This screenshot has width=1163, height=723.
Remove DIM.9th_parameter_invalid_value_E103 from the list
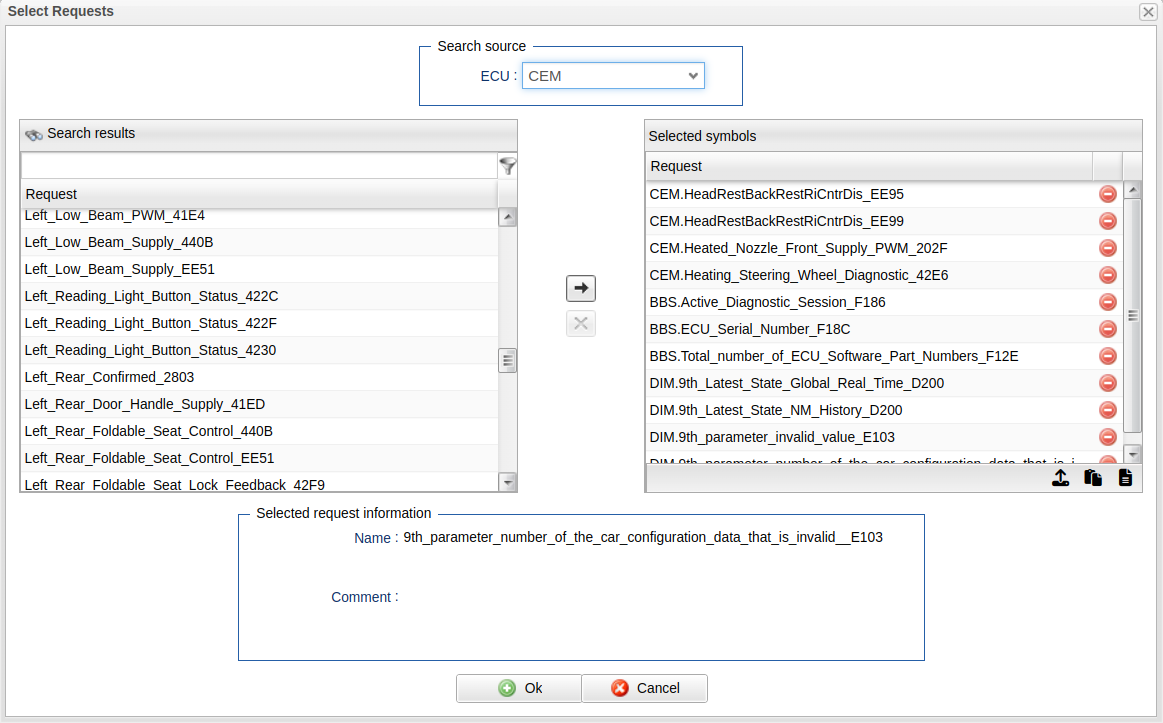[x=1108, y=437]
